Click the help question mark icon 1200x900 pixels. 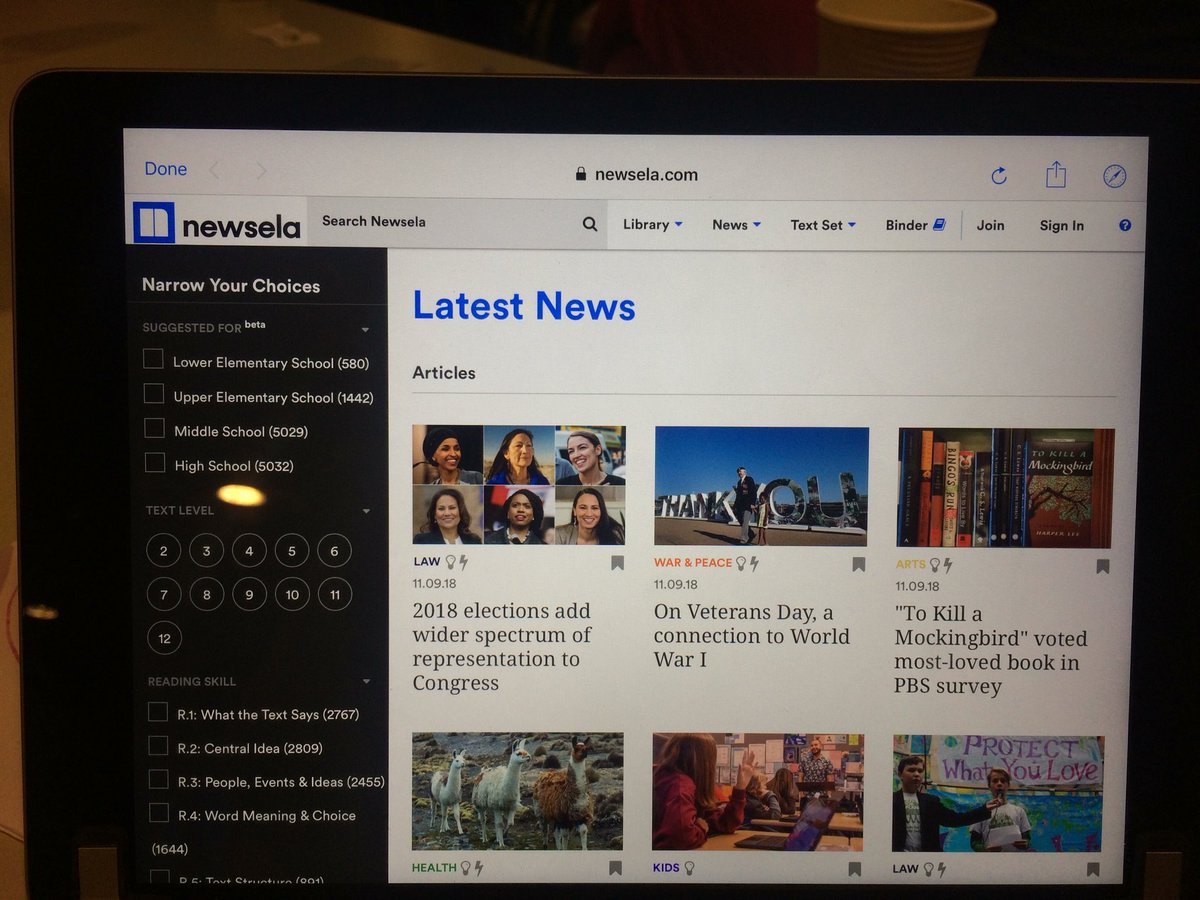coord(1124,225)
